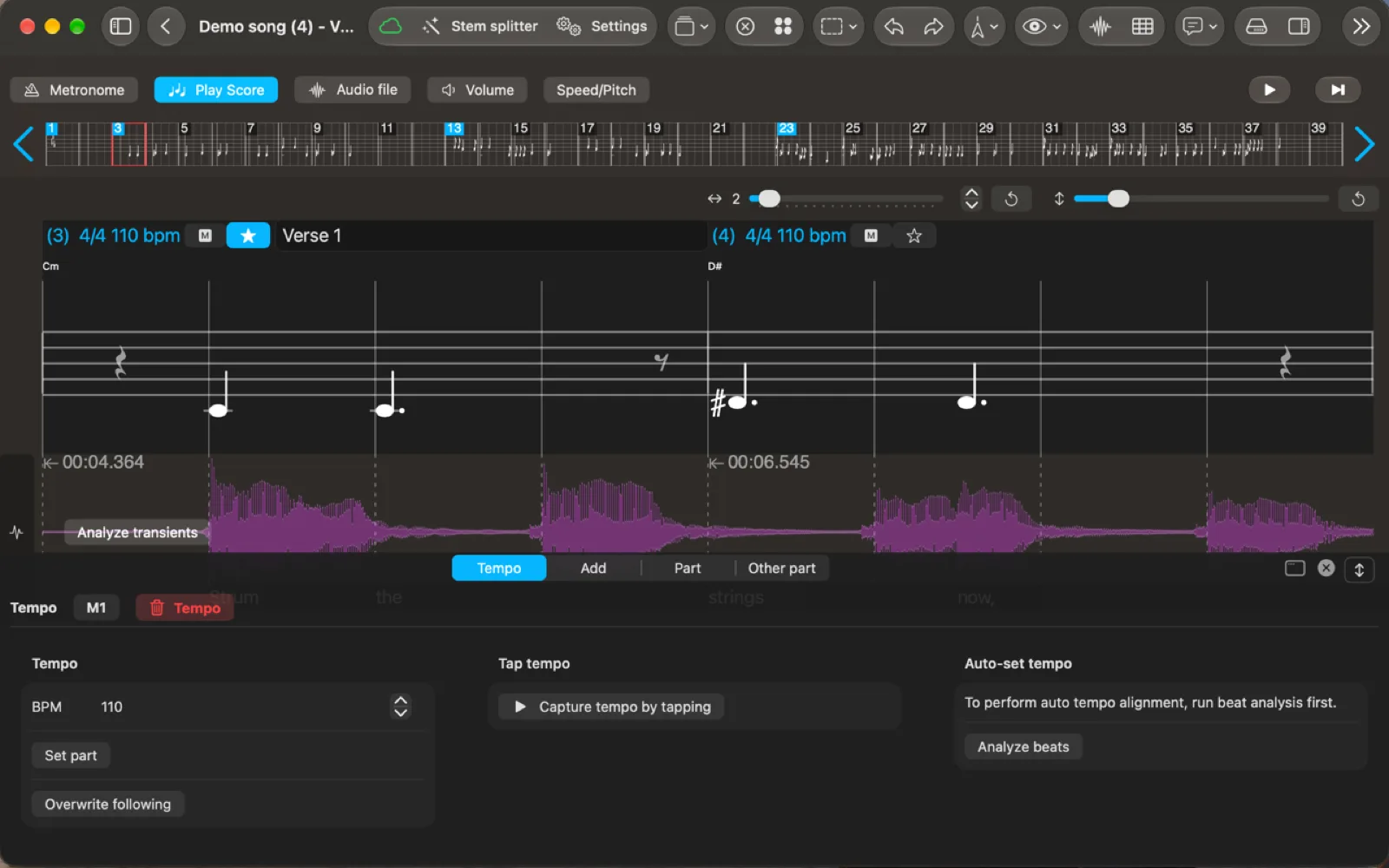Switch to the Part tab
This screenshot has height=868, width=1389.
(x=688, y=569)
